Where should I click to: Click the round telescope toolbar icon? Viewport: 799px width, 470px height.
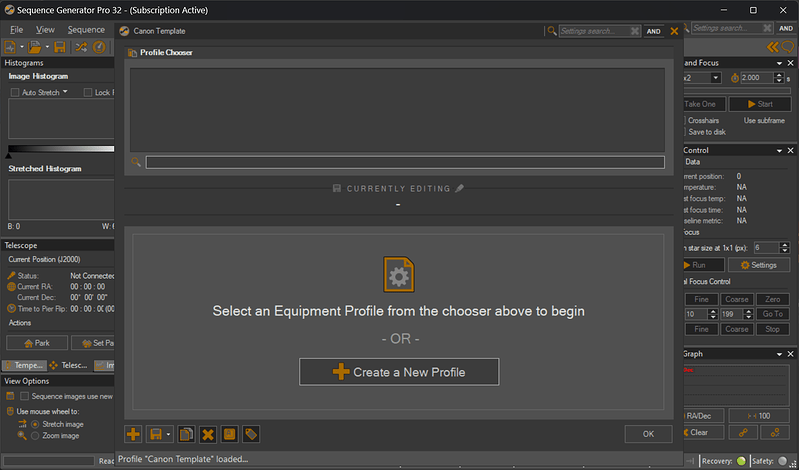tap(99, 47)
